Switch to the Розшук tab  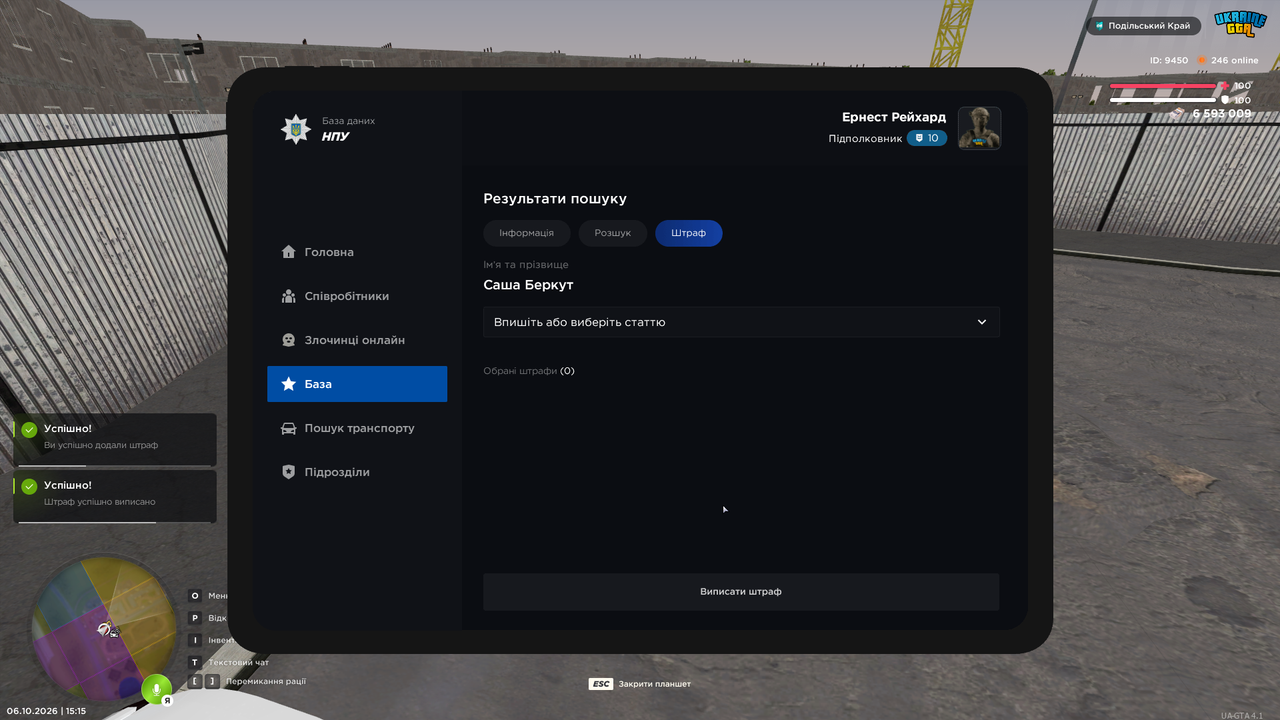pos(613,233)
